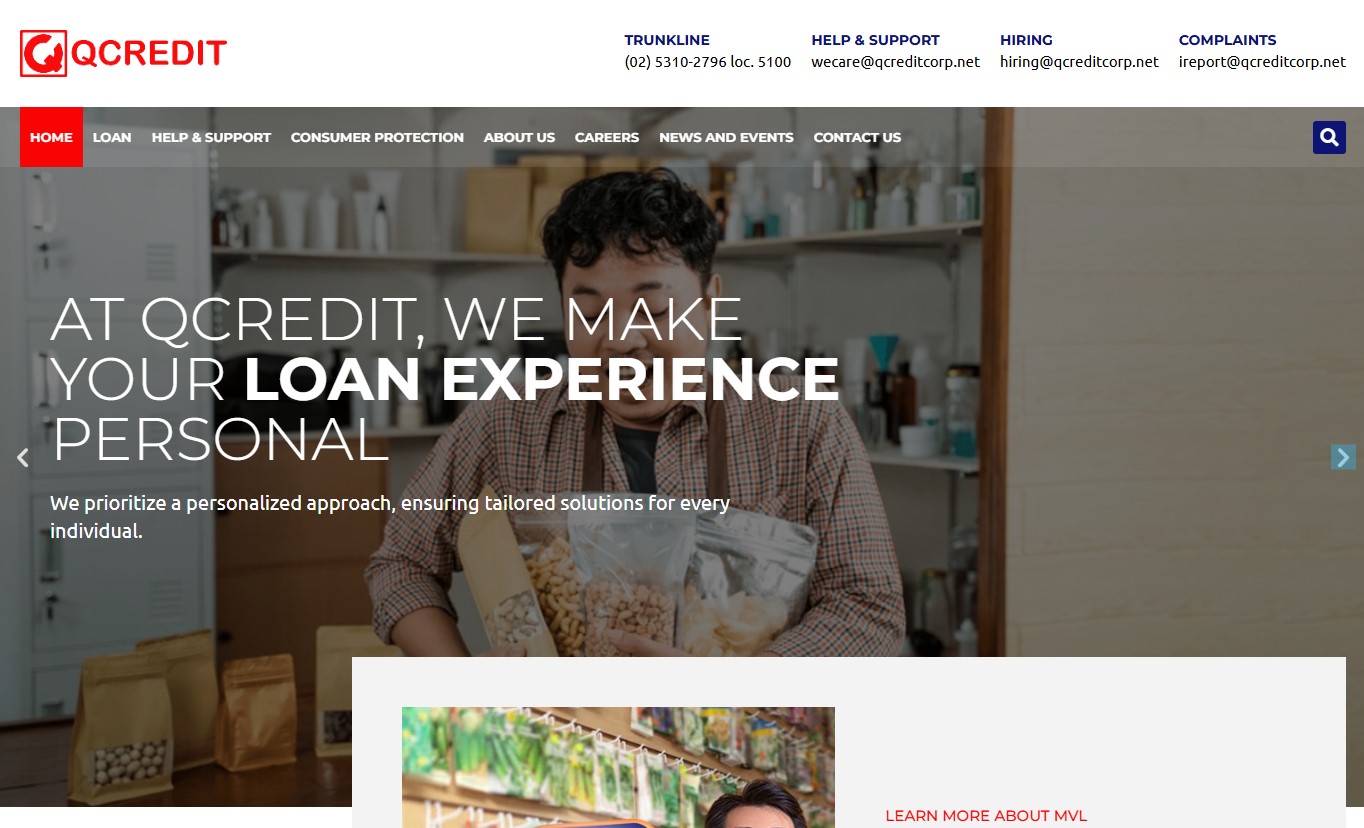1364x828 pixels.
Task: Call the trunkline phone number
Action: point(708,62)
